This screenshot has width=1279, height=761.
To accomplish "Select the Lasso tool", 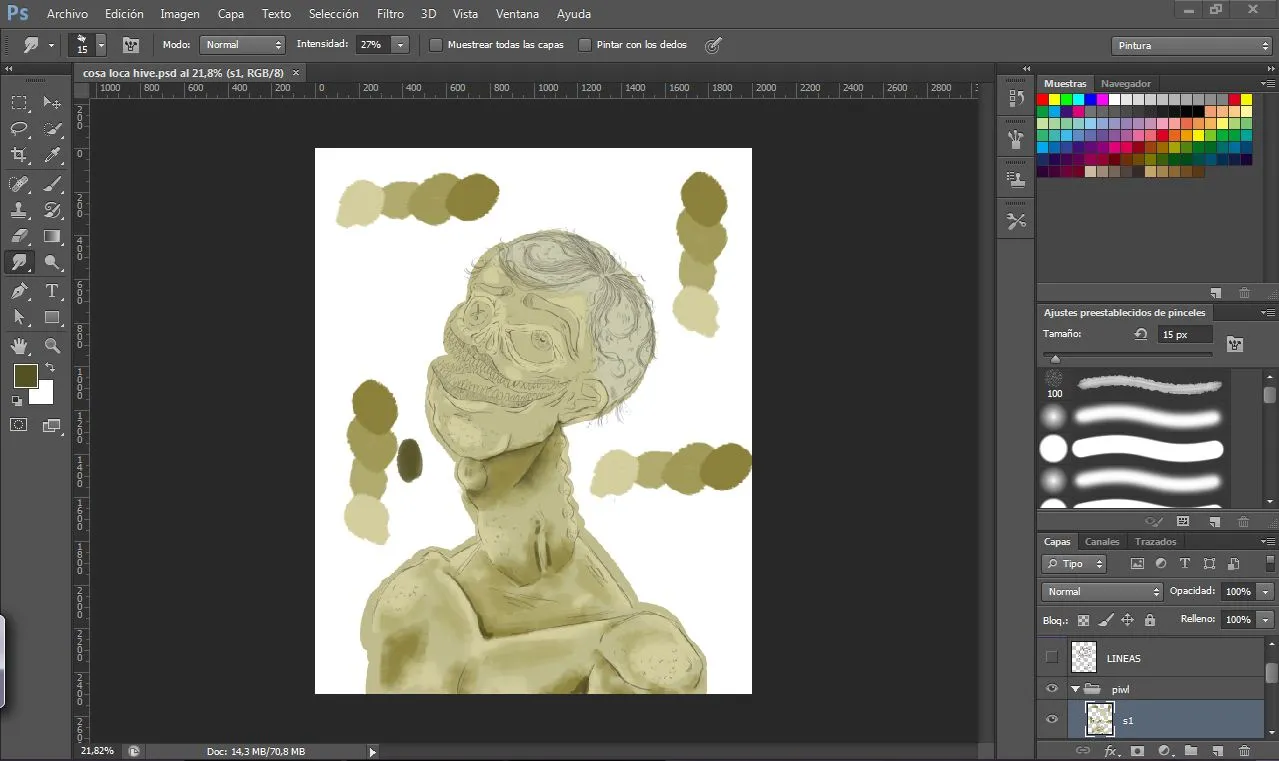I will pos(19,128).
